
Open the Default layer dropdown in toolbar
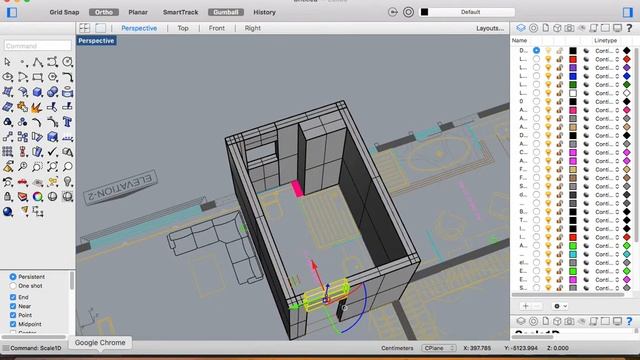click(467, 12)
